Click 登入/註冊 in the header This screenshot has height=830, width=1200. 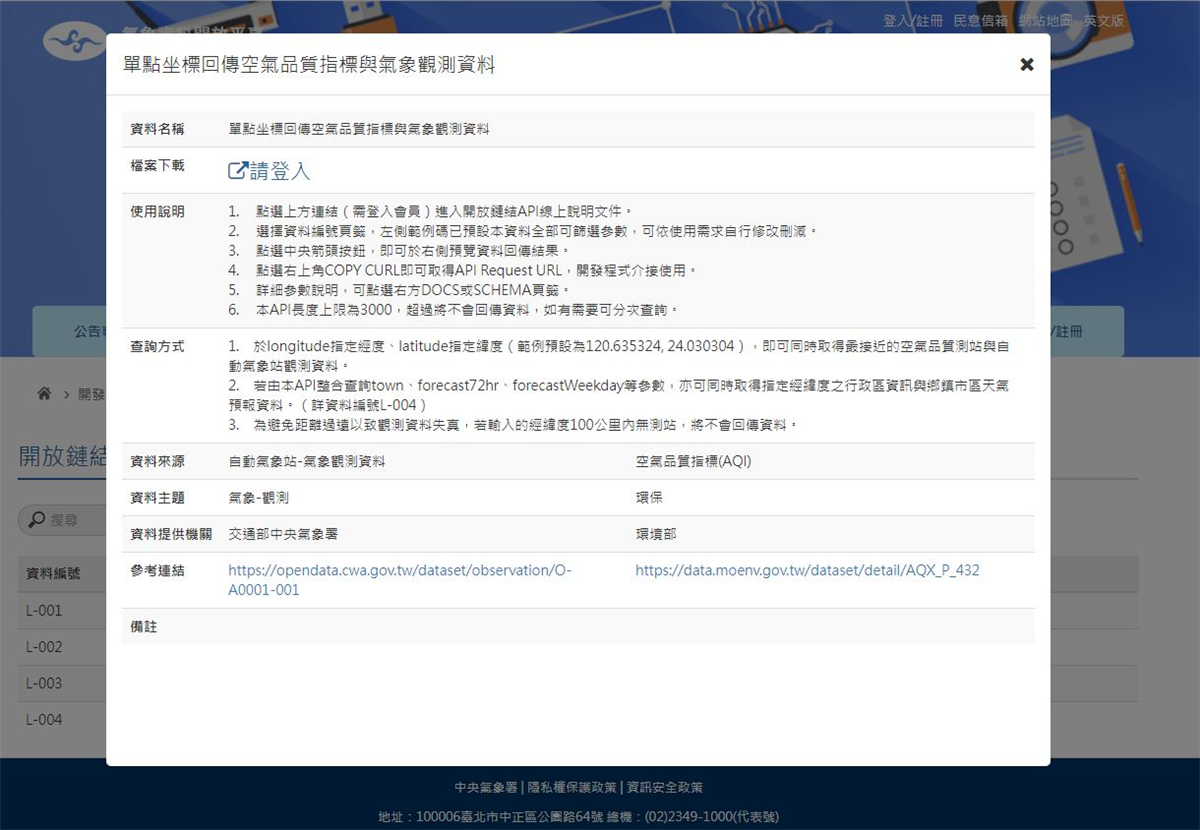point(910,20)
